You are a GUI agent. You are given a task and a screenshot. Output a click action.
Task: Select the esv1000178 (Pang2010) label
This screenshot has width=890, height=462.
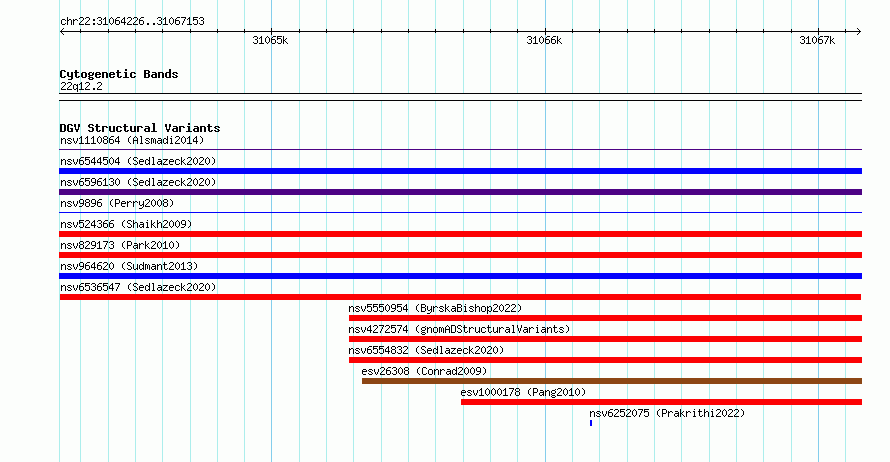click(x=523, y=392)
